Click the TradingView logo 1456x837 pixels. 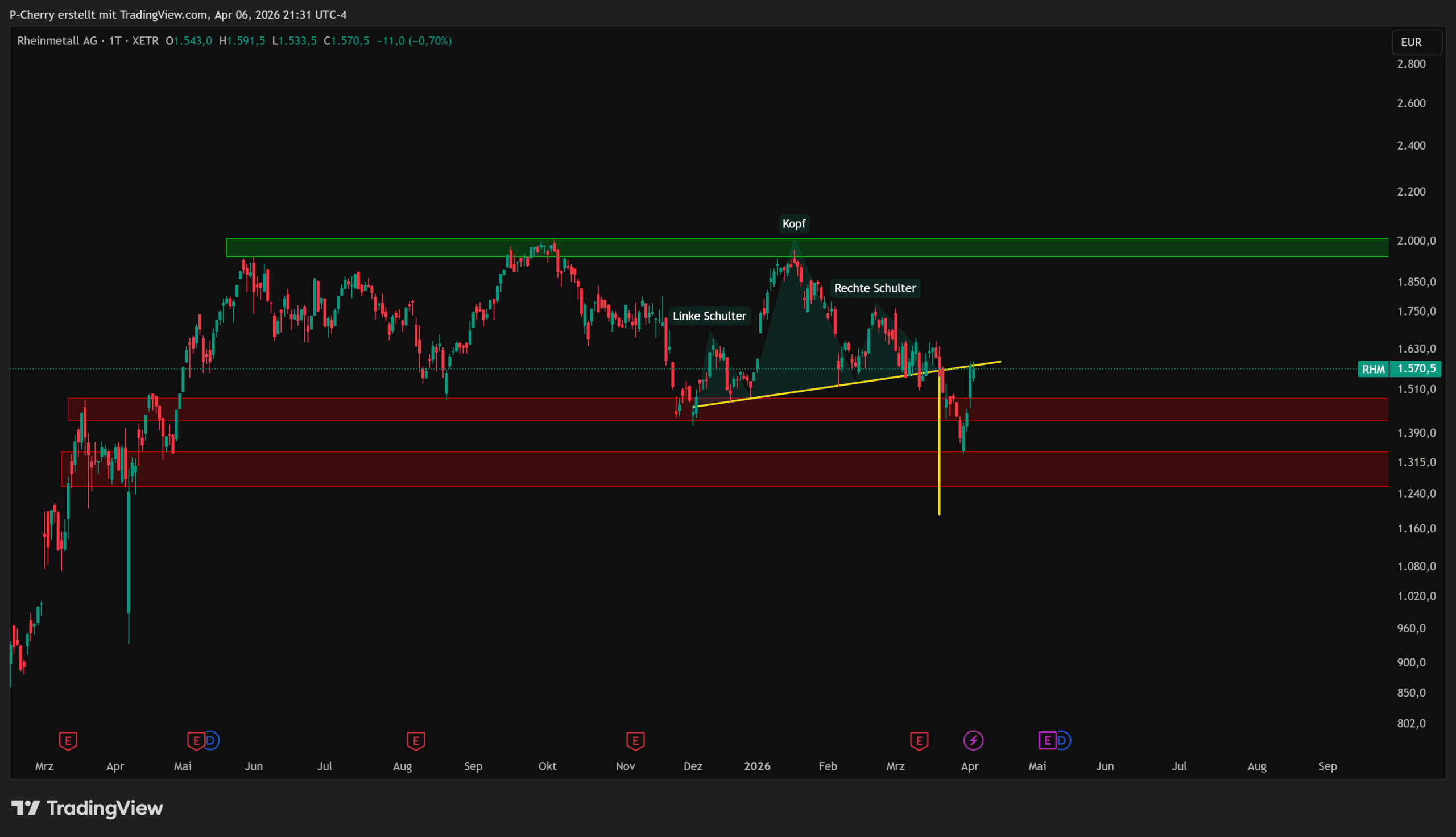pyautogui.click(x=88, y=808)
